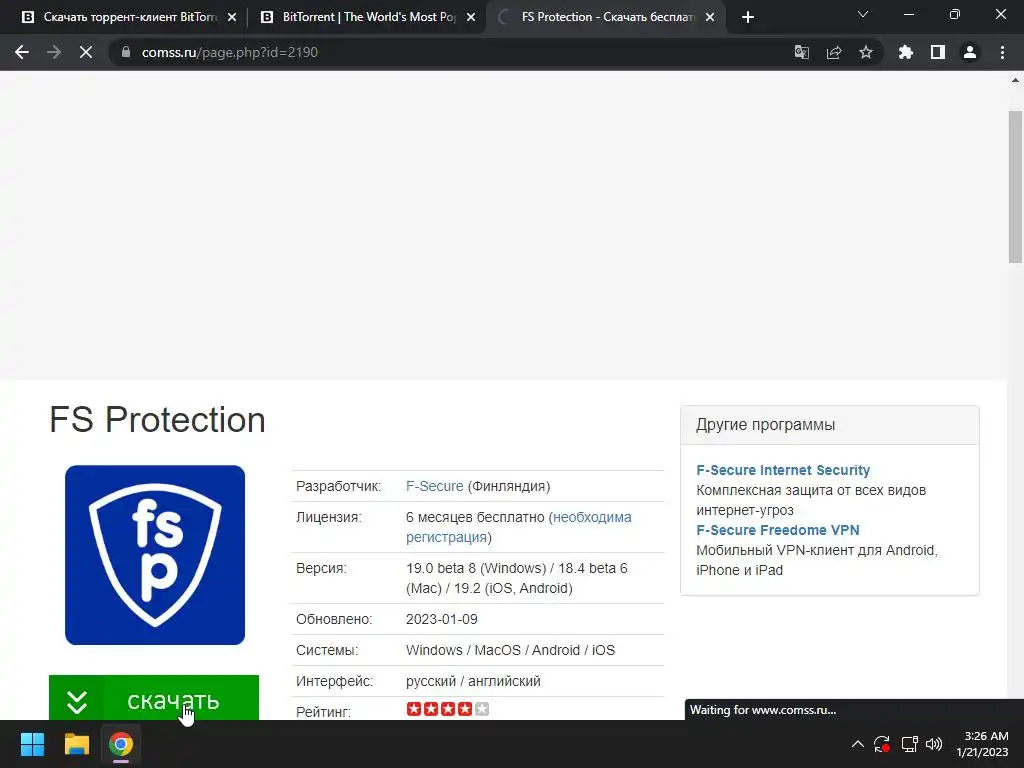Open the volume speaker tray icon

934,744
